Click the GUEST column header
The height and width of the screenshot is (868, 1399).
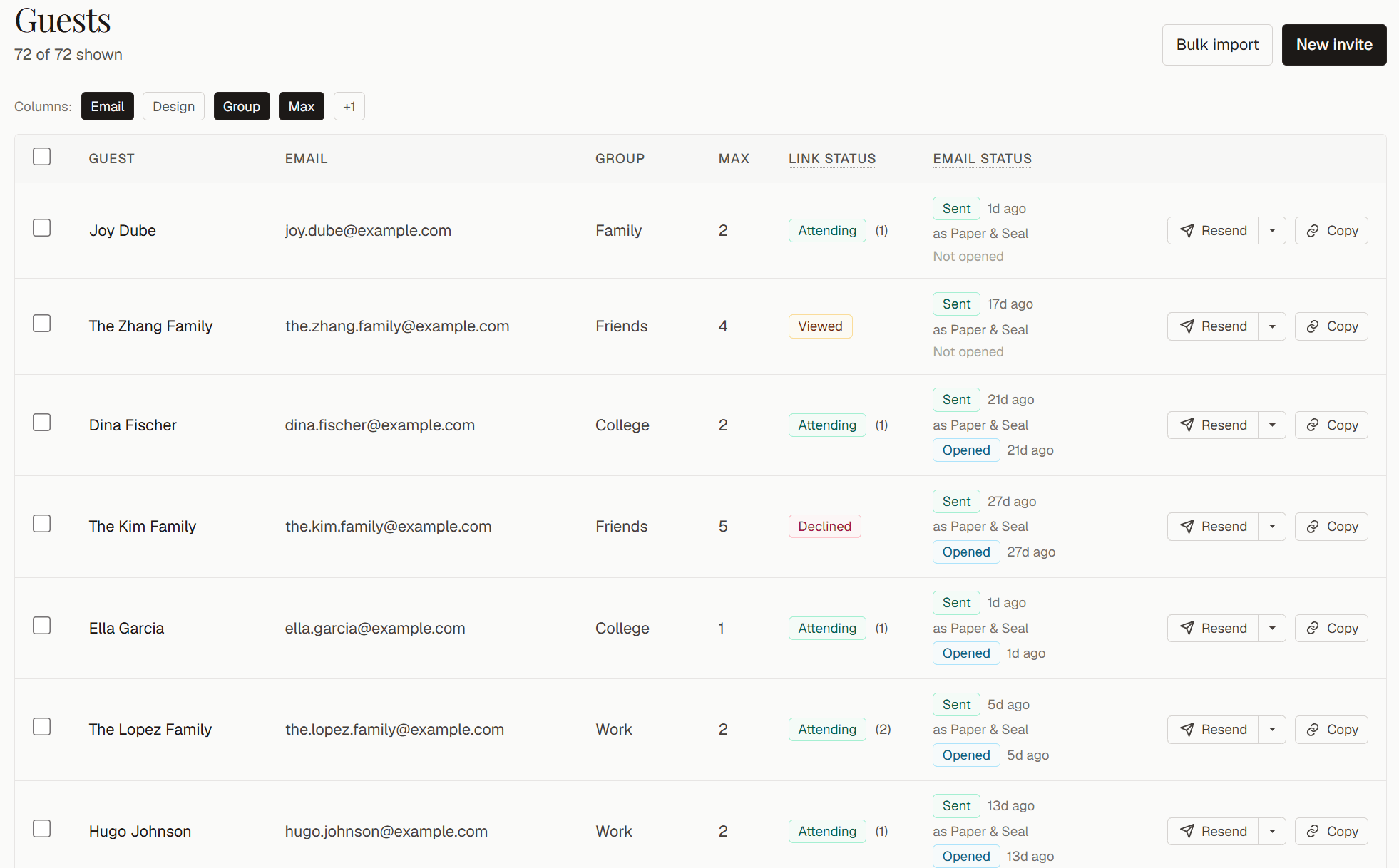112,159
